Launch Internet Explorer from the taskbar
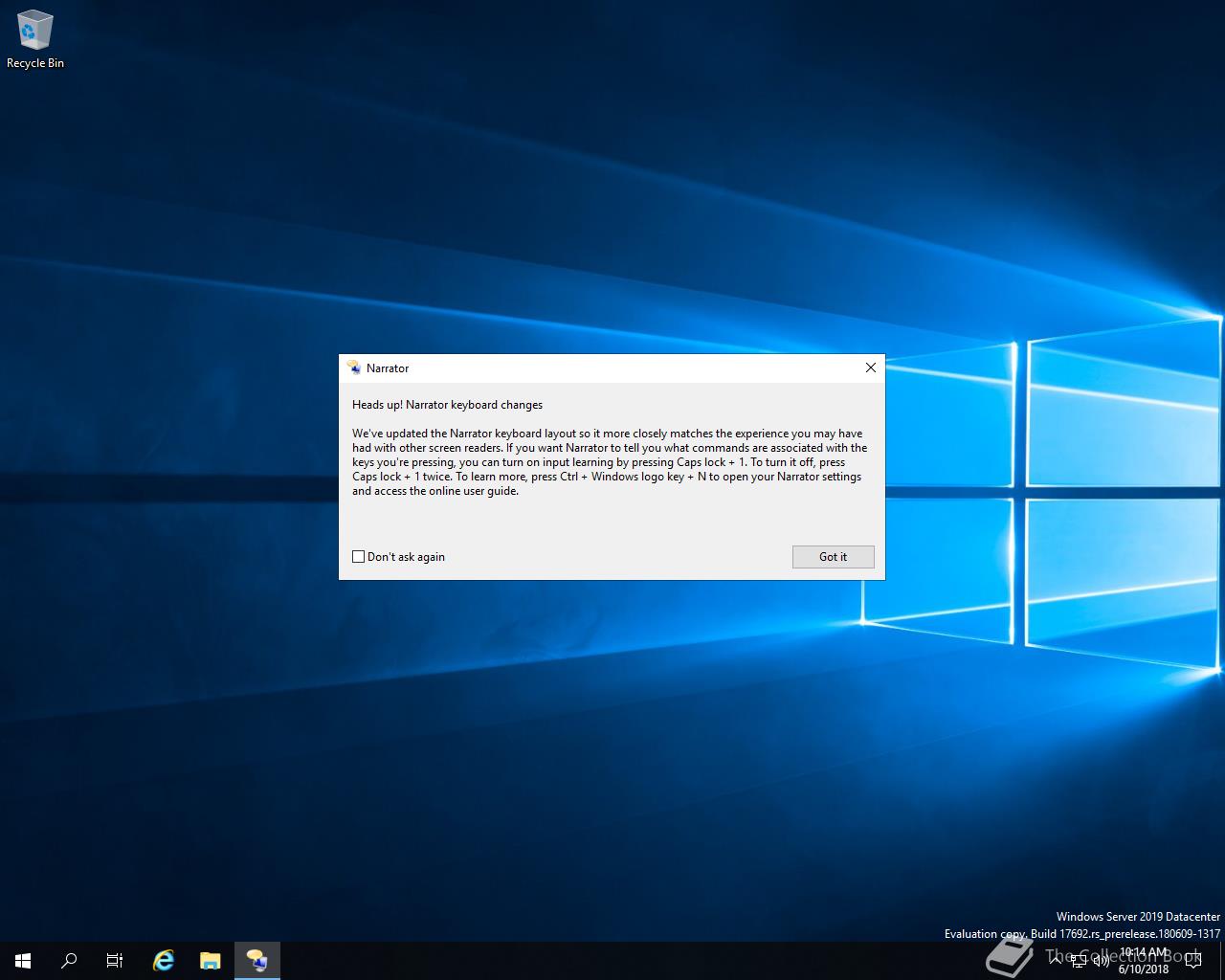This screenshot has width=1225, height=980. [164, 961]
